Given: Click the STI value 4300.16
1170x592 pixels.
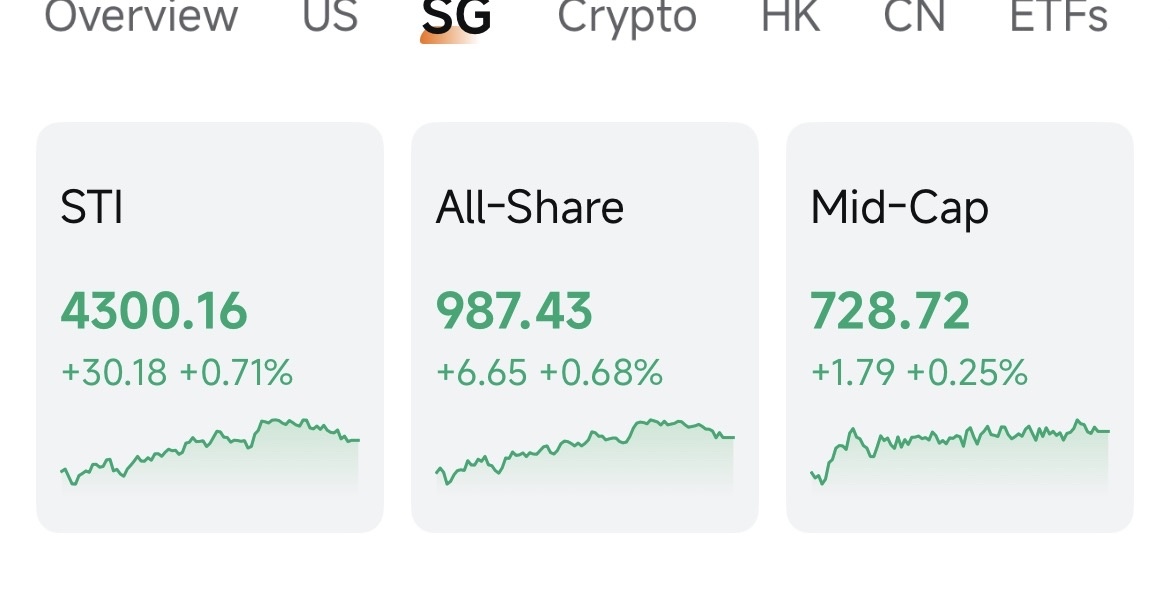Looking at the screenshot, I should tap(154, 311).
